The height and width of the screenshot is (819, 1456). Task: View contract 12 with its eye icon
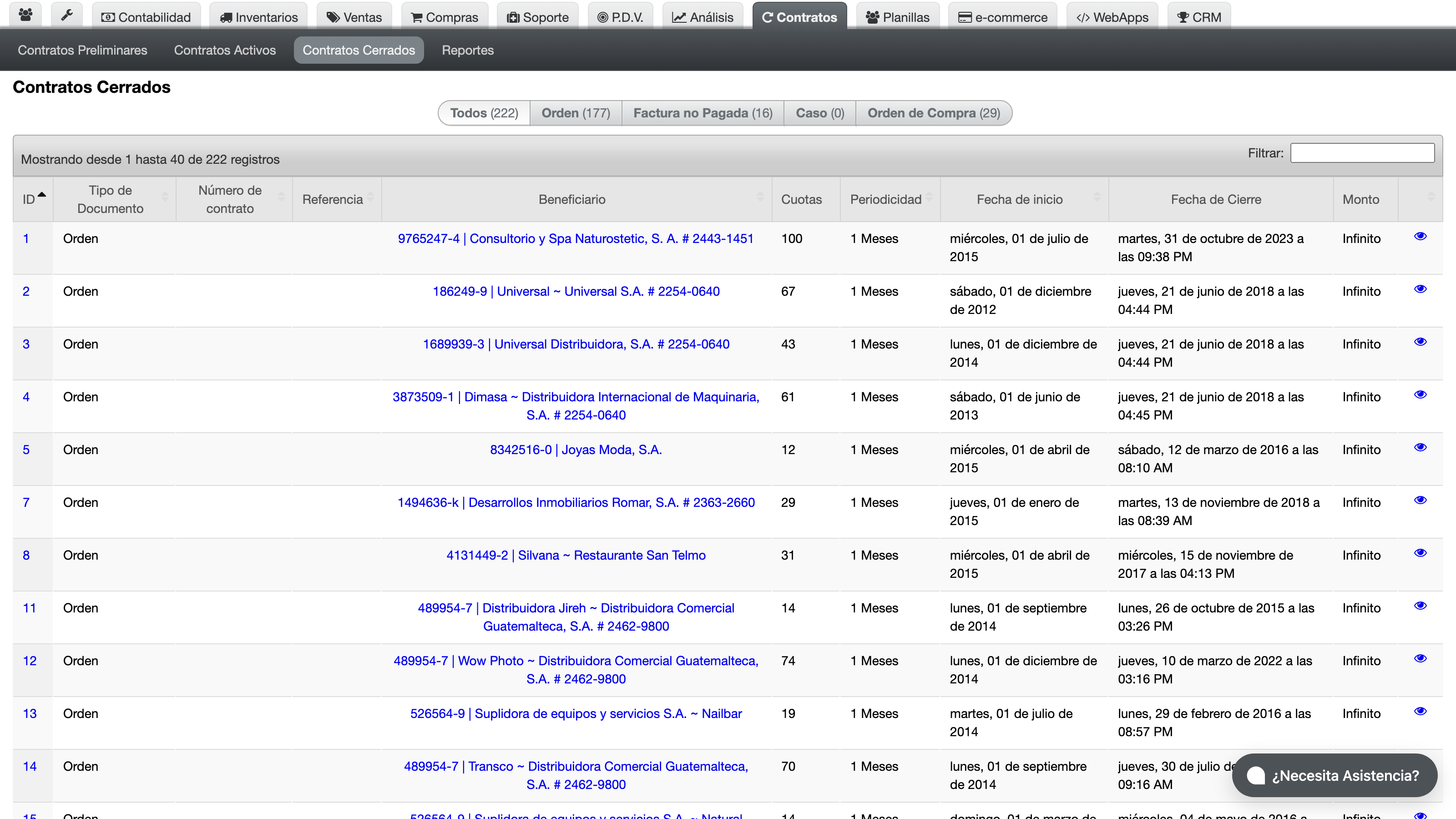point(1420,658)
